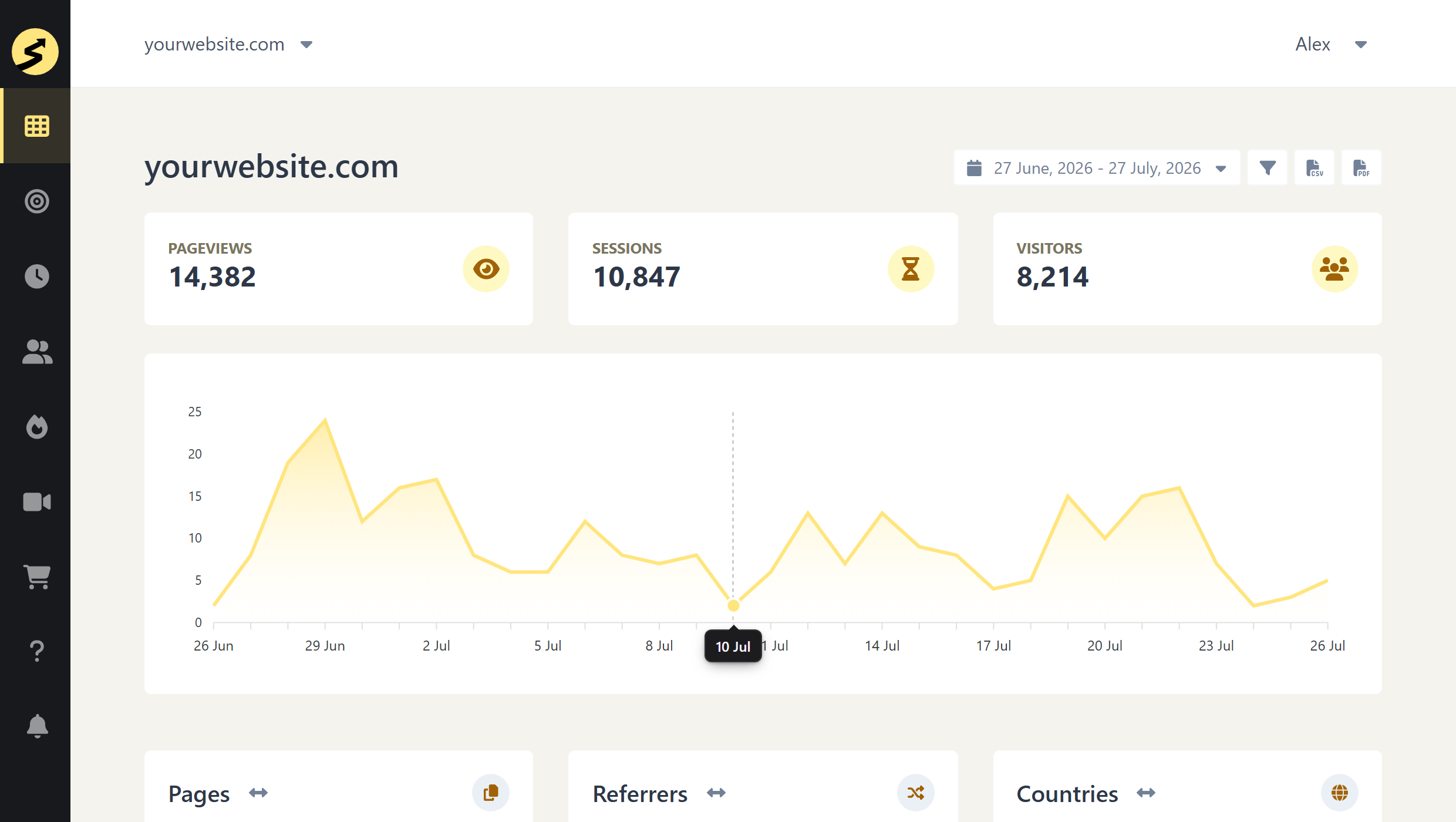Image resolution: width=1456 pixels, height=822 pixels.
Task: Open the notifications bell icon
Action: point(37,726)
